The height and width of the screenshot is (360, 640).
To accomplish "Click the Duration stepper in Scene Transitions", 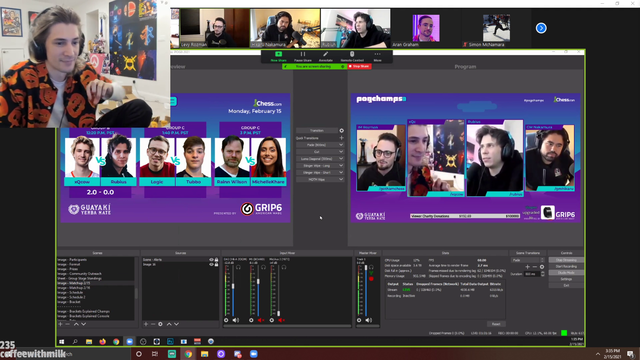I will tap(542, 274).
